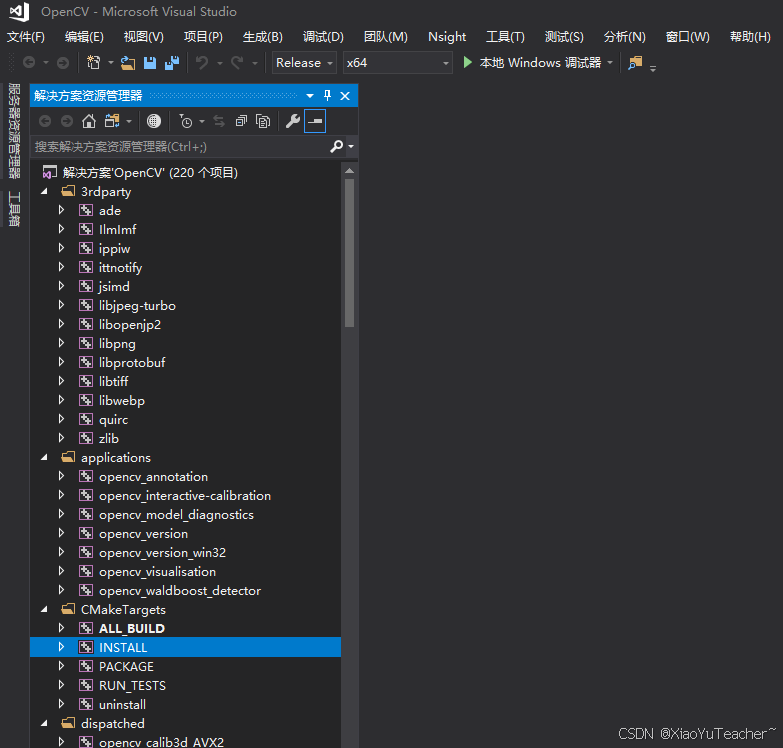The image size is (783, 748).
Task: Click the Show All Files globe icon
Action: (x=154, y=121)
